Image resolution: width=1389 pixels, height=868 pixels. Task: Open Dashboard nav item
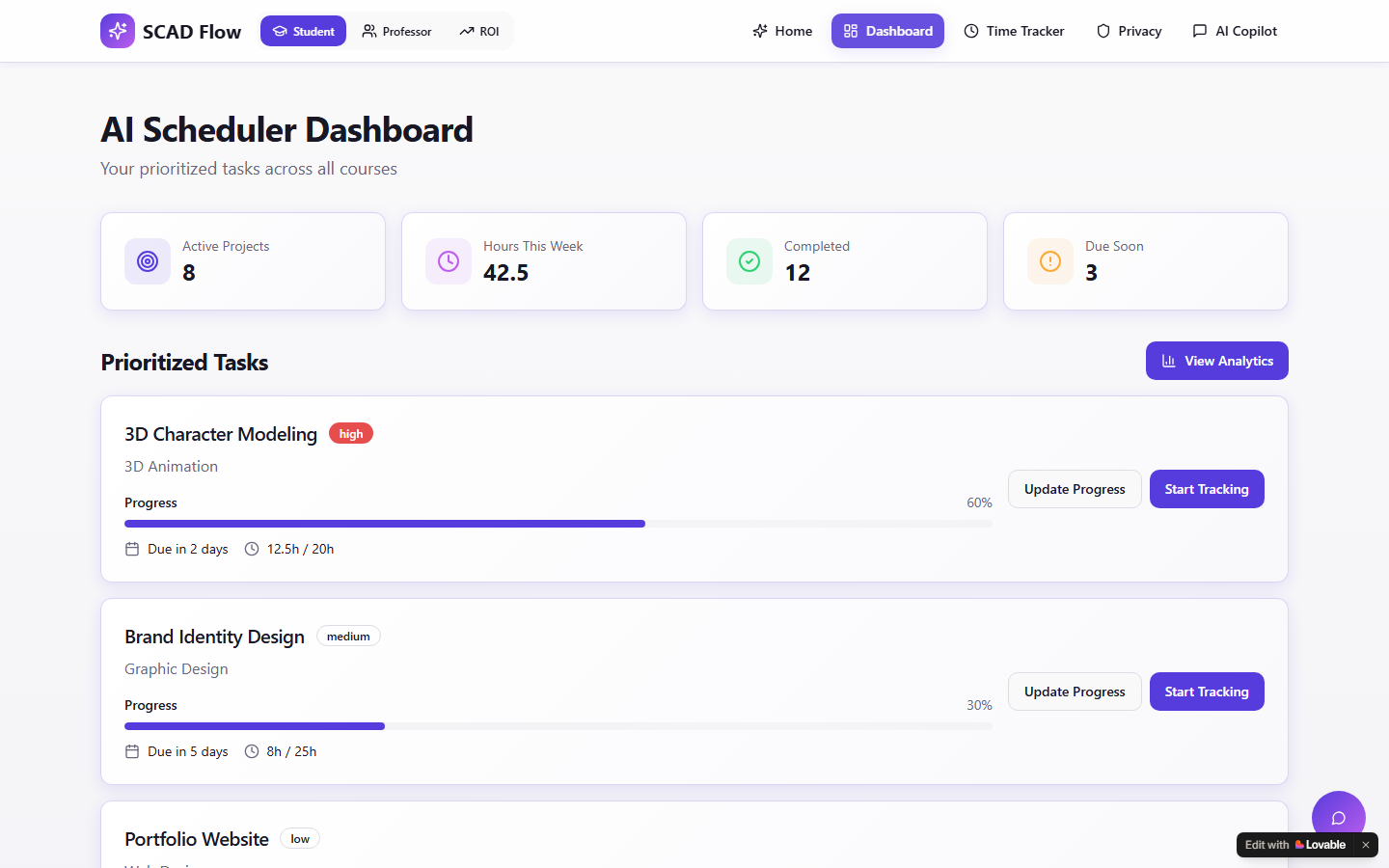click(887, 31)
